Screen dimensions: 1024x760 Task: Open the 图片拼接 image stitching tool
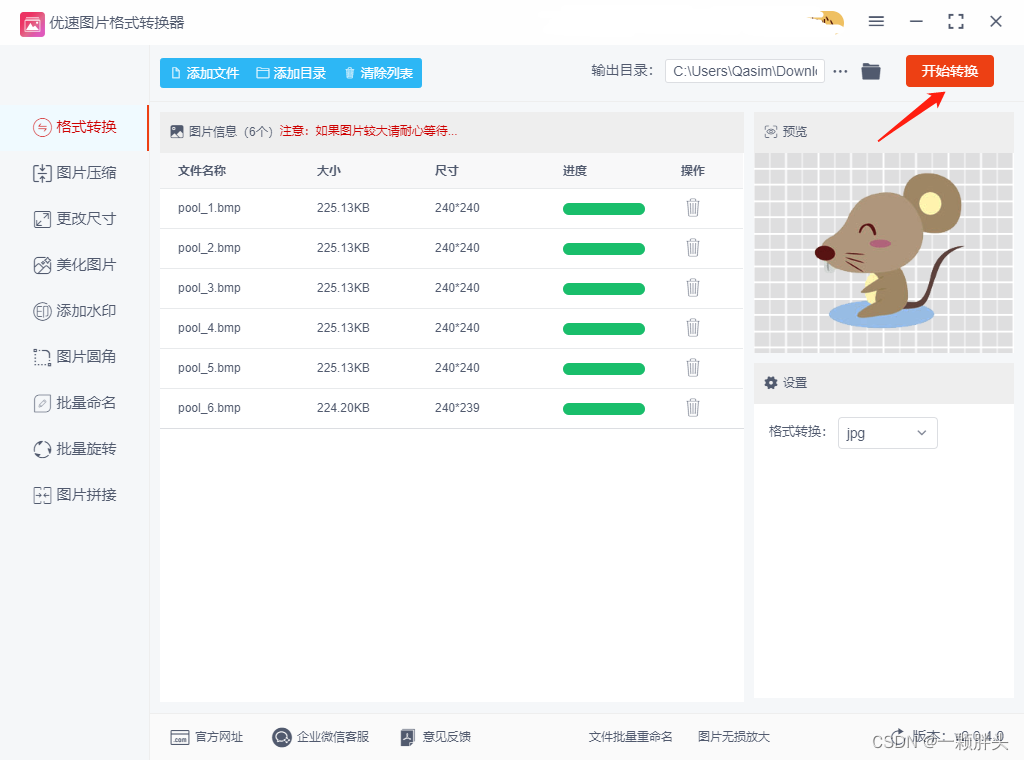[74, 495]
